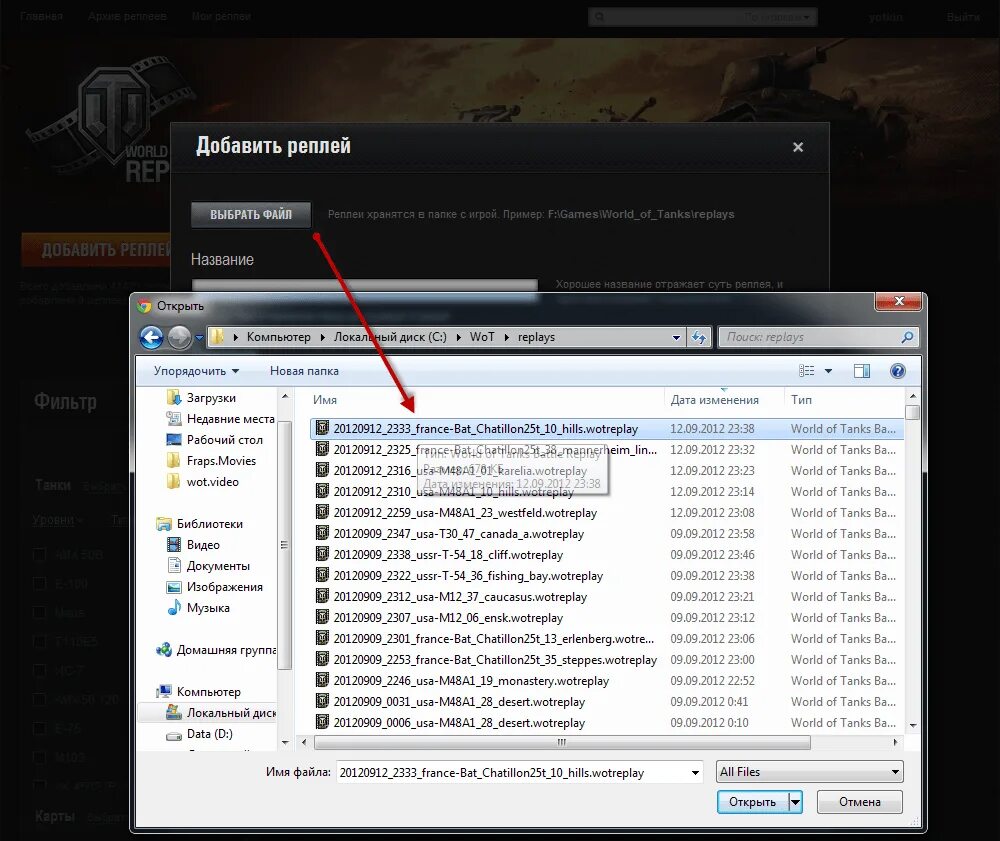Open Explorer help via the question mark icon

pos(897,370)
